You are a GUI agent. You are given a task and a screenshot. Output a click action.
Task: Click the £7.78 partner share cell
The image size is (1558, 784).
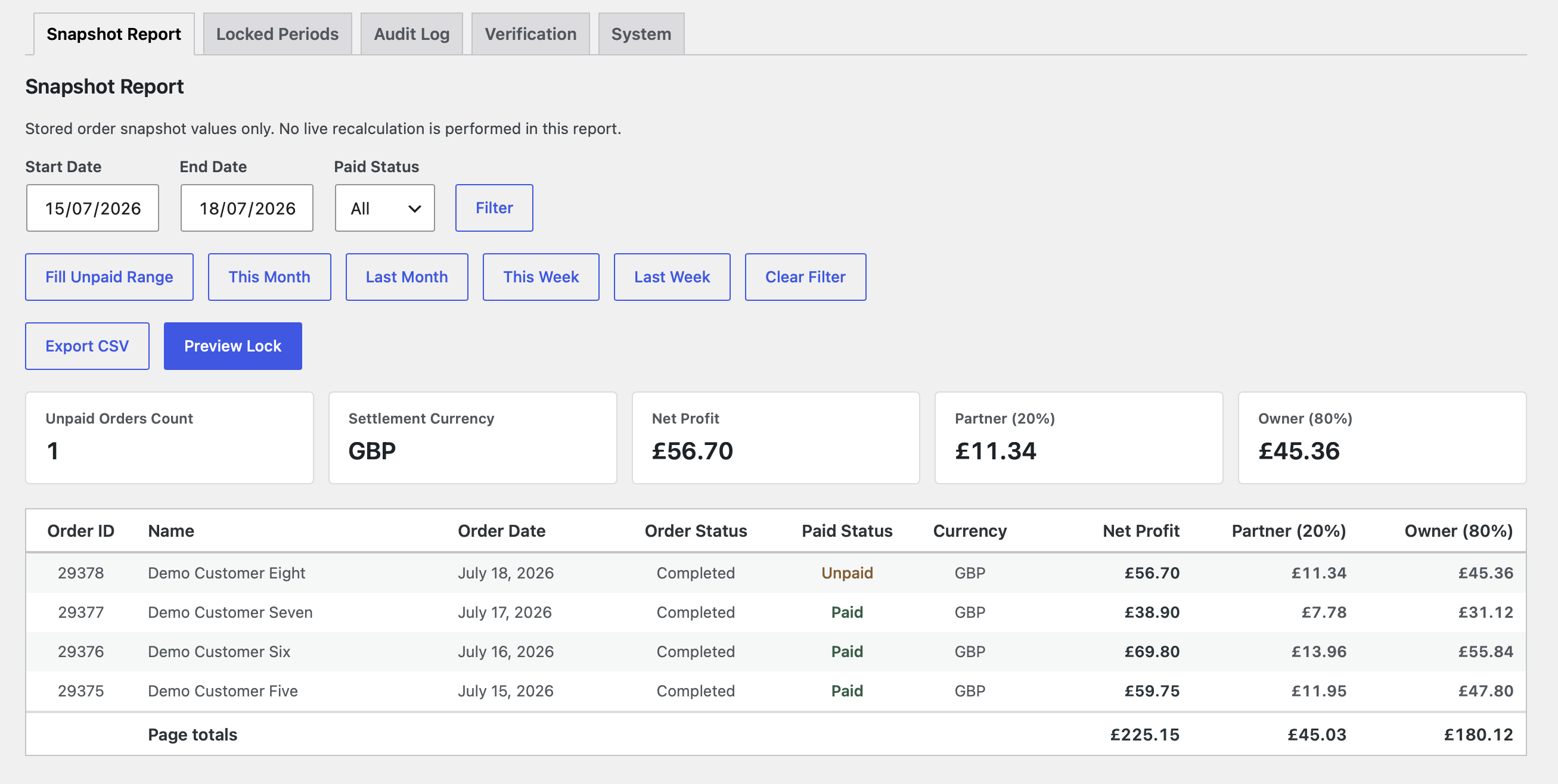(x=1324, y=612)
